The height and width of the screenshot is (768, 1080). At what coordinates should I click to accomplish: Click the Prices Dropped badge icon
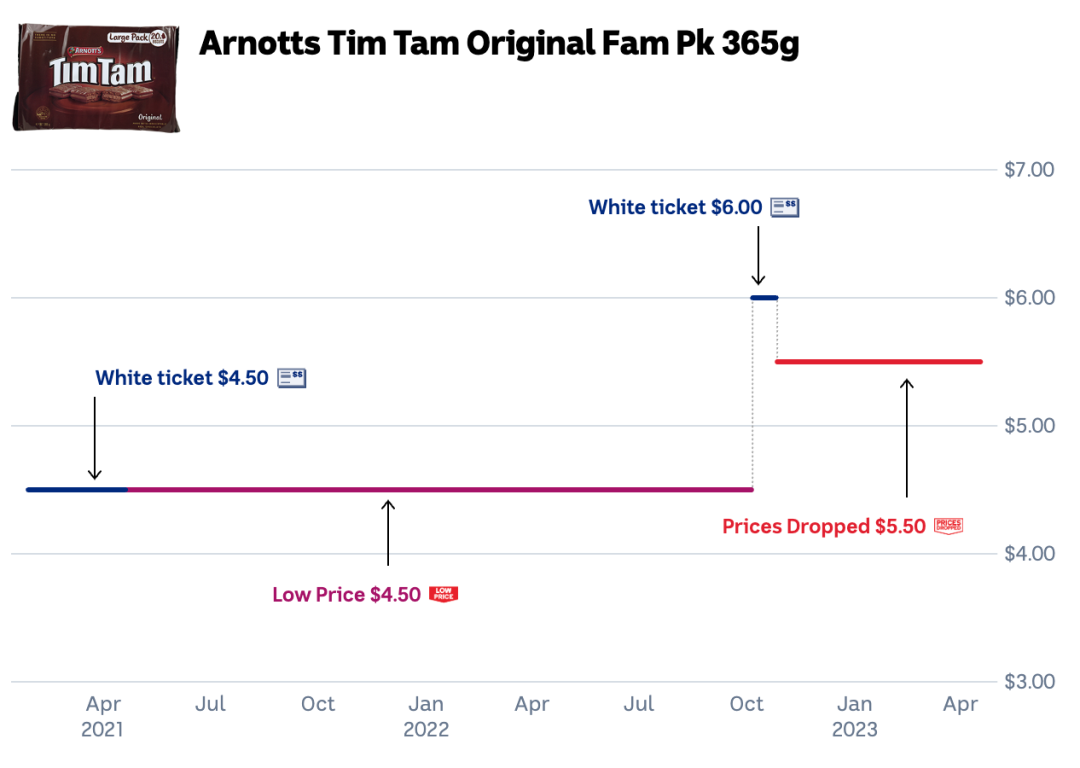(948, 525)
